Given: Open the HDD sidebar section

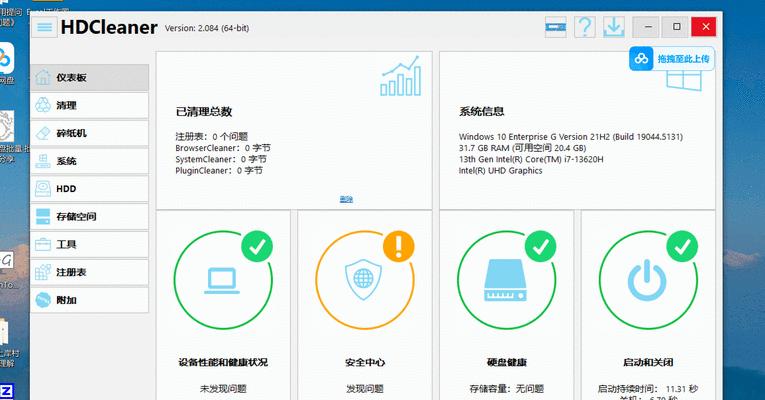Looking at the screenshot, I should (x=90, y=189).
